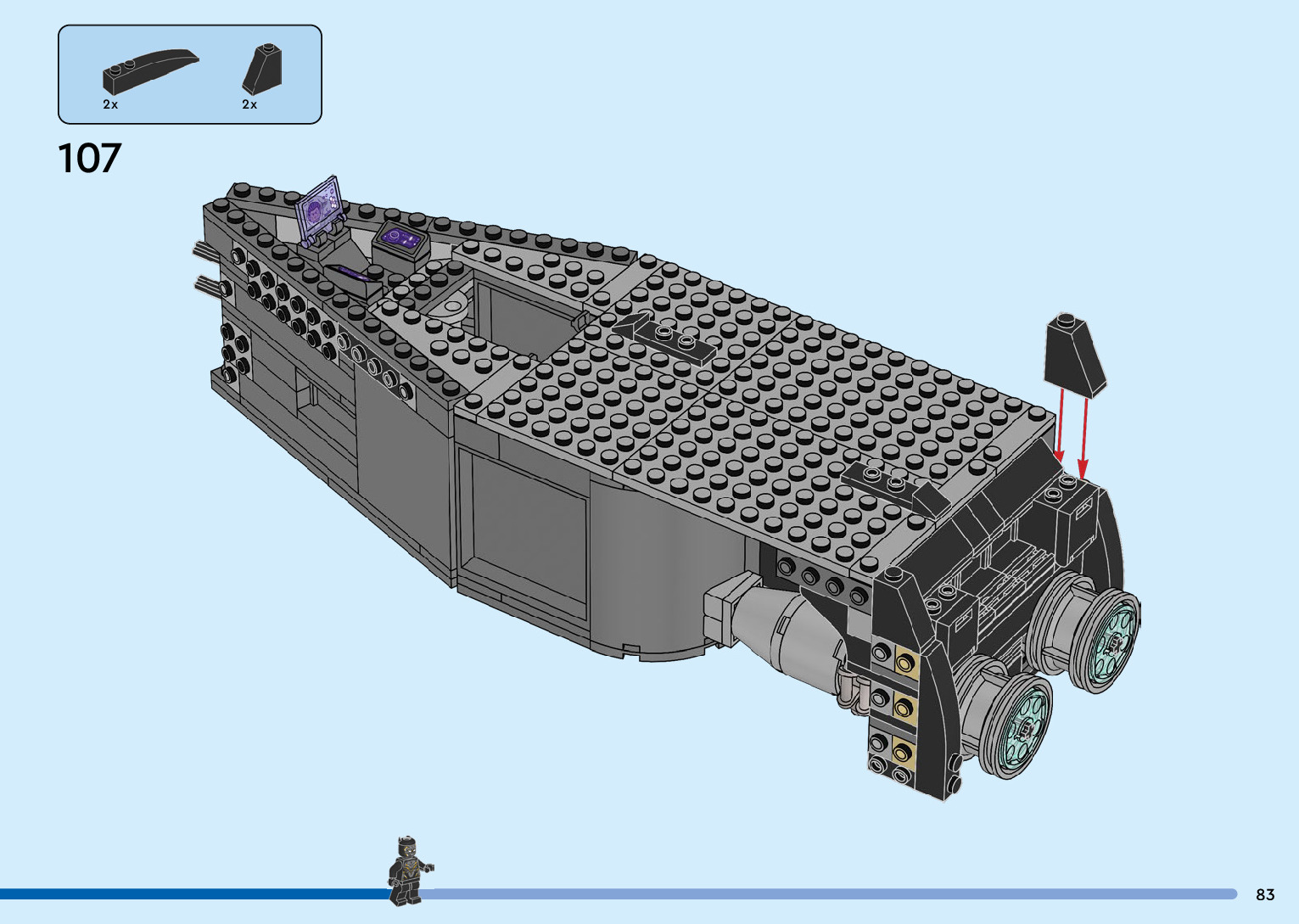The width and height of the screenshot is (1299, 924).
Task: Click the 2x quantity under curved slope piece
Action: click(x=110, y=104)
